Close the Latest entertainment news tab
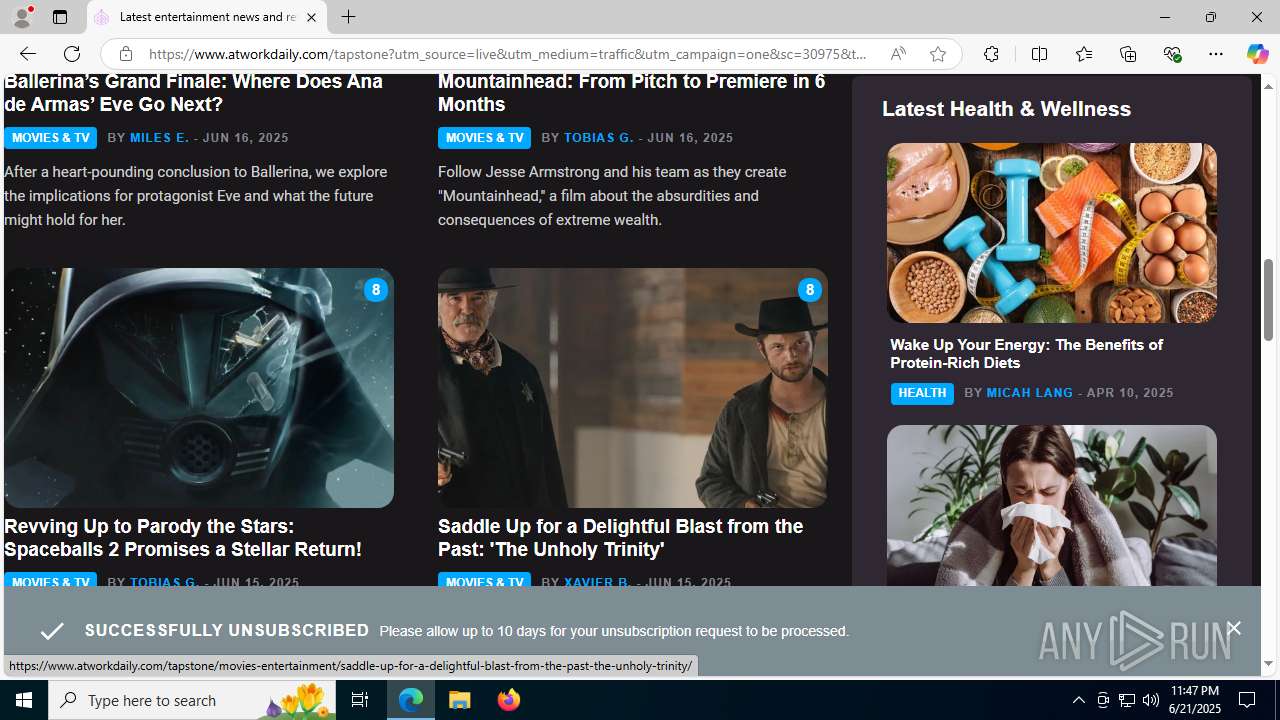This screenshot has width=1280, height=720. pos(311,17)
